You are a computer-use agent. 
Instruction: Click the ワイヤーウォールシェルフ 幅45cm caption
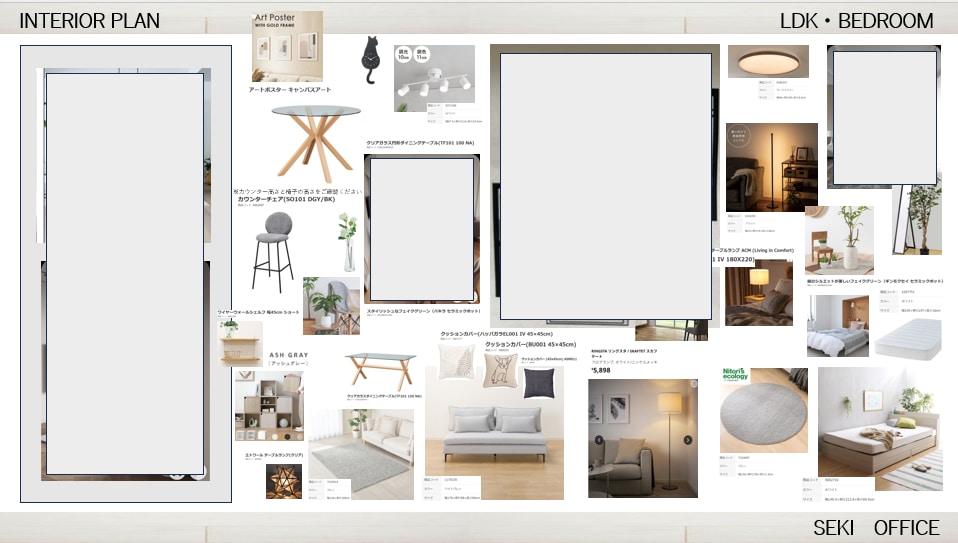pos(258,312)
